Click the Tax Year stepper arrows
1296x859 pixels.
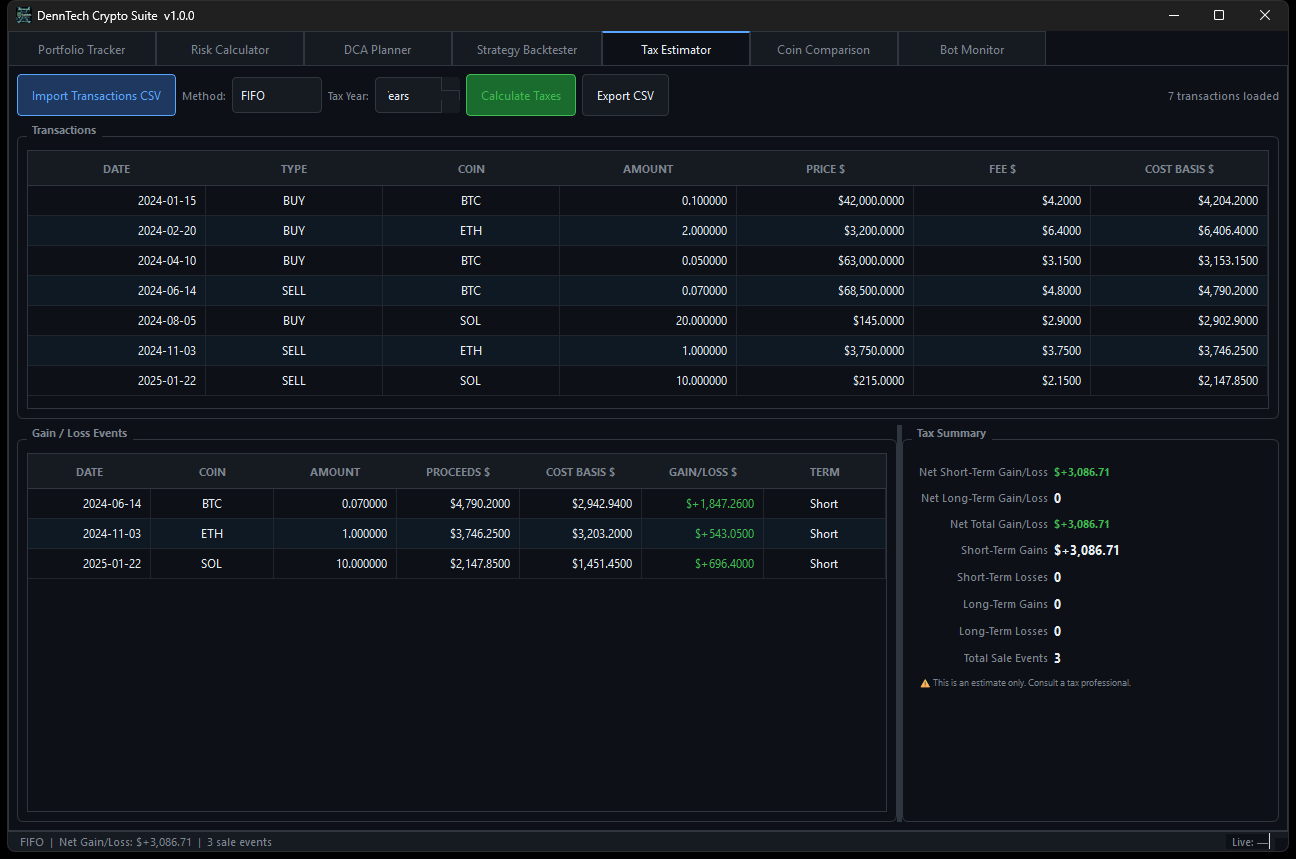[451, 96]
